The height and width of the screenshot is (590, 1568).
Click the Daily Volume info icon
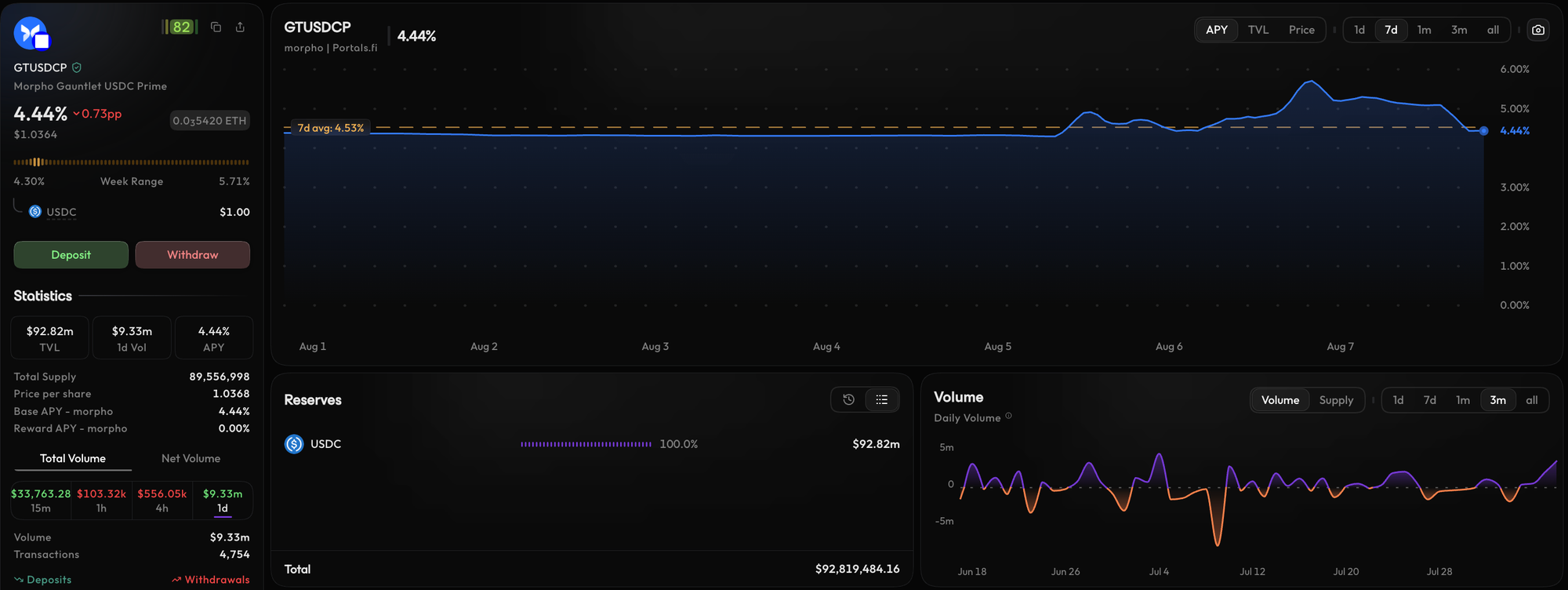tap(1008, 417)
